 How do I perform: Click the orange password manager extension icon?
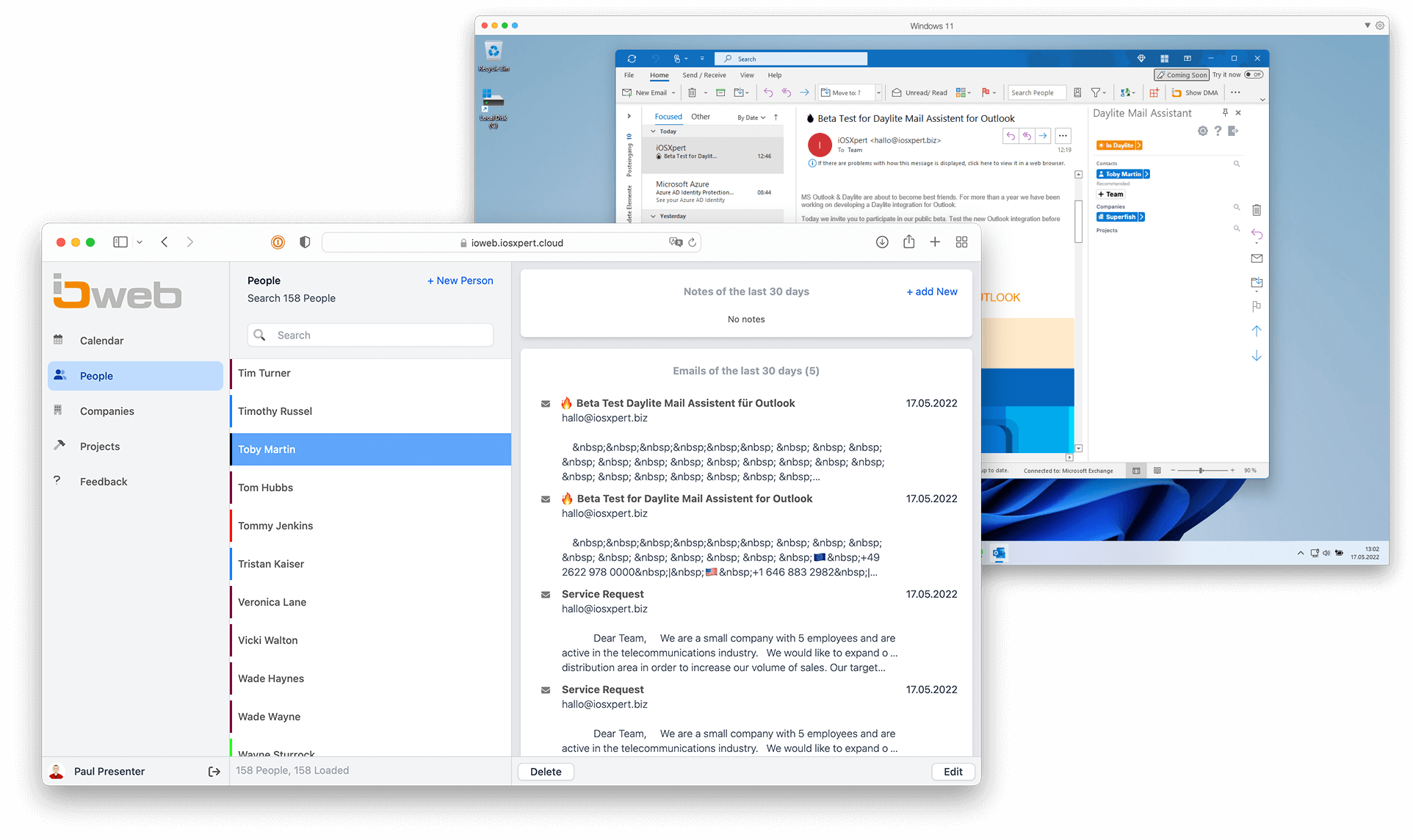coord(278,242)
